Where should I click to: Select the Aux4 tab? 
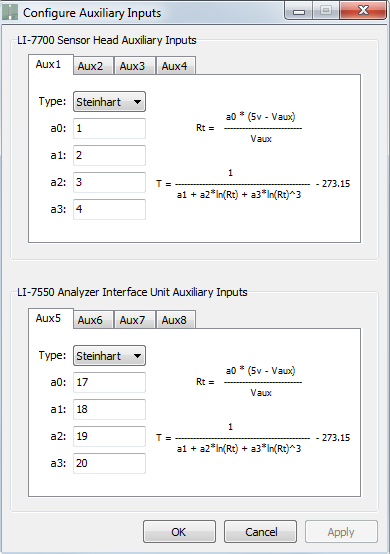point(176,66)
